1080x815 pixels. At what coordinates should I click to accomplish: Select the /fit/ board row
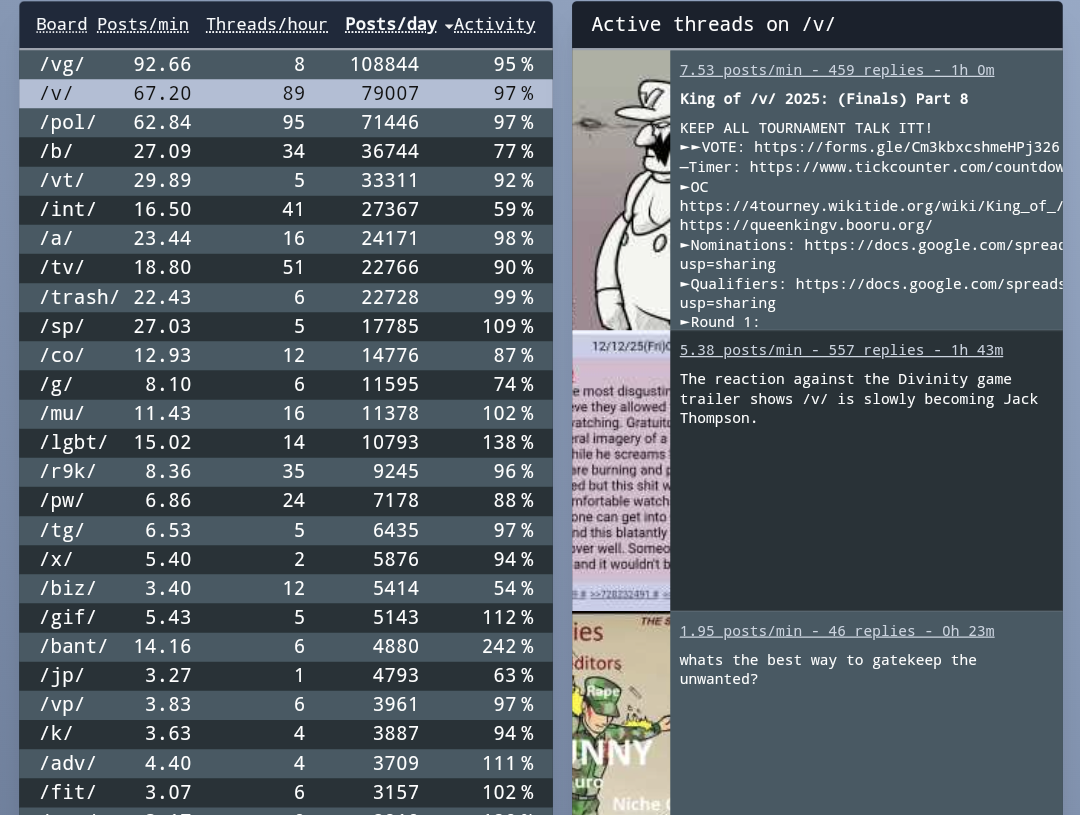tap(286, 792)
